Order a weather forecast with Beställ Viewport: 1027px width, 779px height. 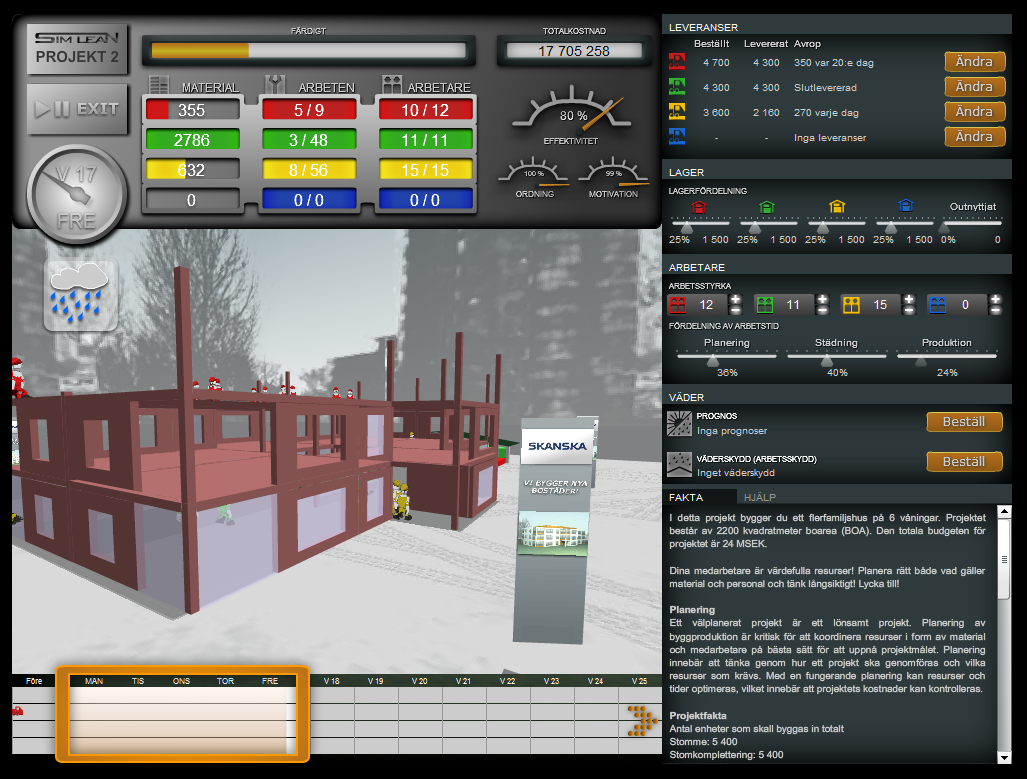[964, 422]
